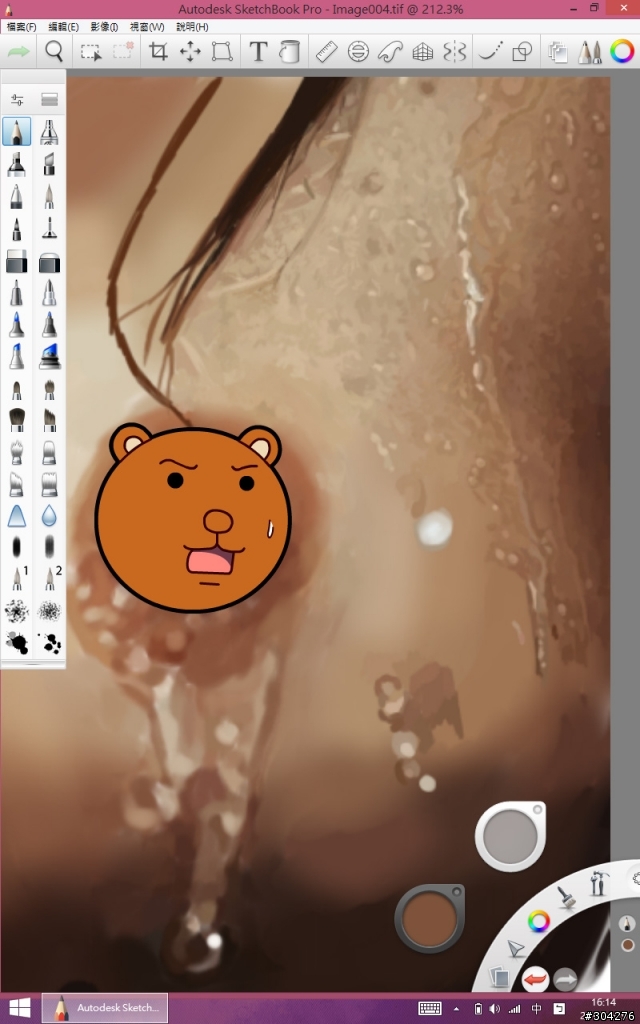
Task: Click the grey Brush puck
Action: tap(510, 836)
